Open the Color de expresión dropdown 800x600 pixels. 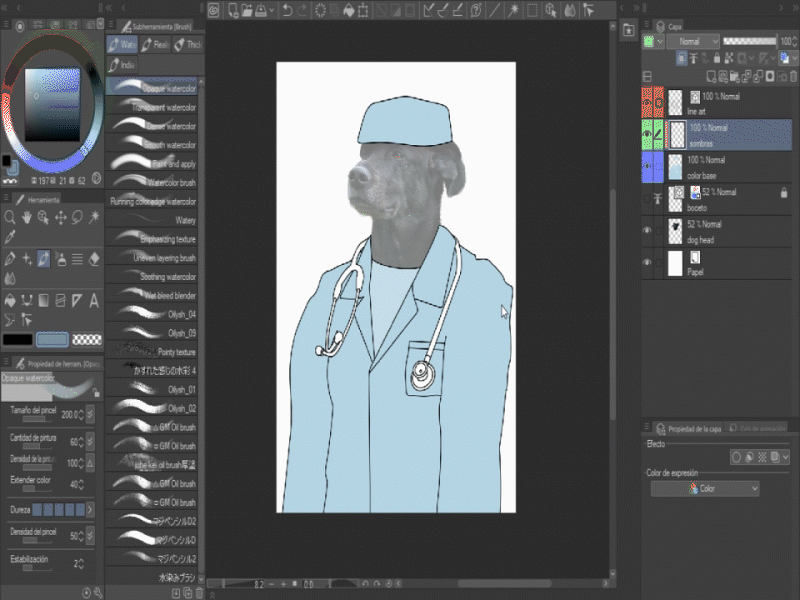[705, 489]
